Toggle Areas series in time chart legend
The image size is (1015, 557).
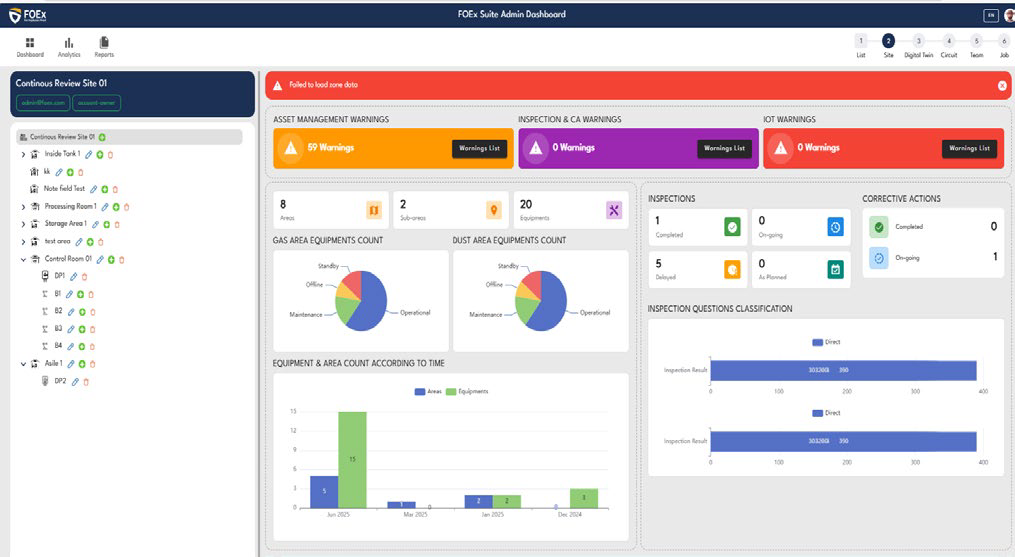point(428,391)
